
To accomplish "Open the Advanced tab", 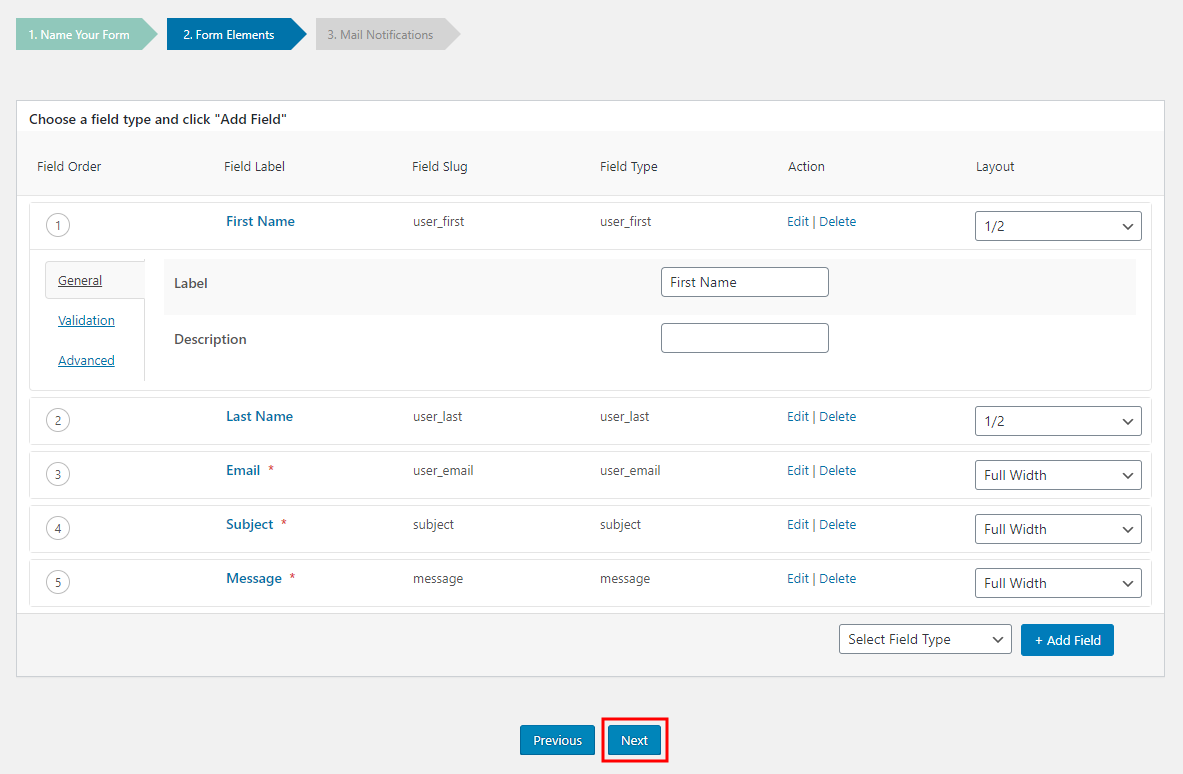I will pyautogui.click(x=86, y=360).
